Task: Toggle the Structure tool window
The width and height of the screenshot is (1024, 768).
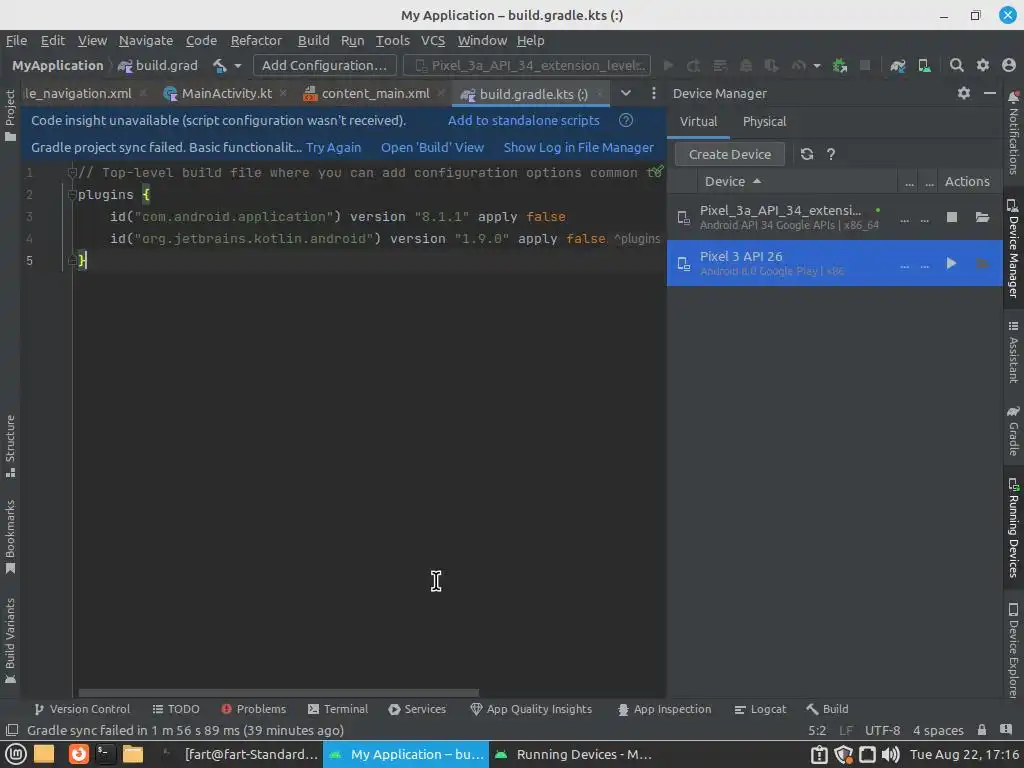Action: tap(10, 445)
